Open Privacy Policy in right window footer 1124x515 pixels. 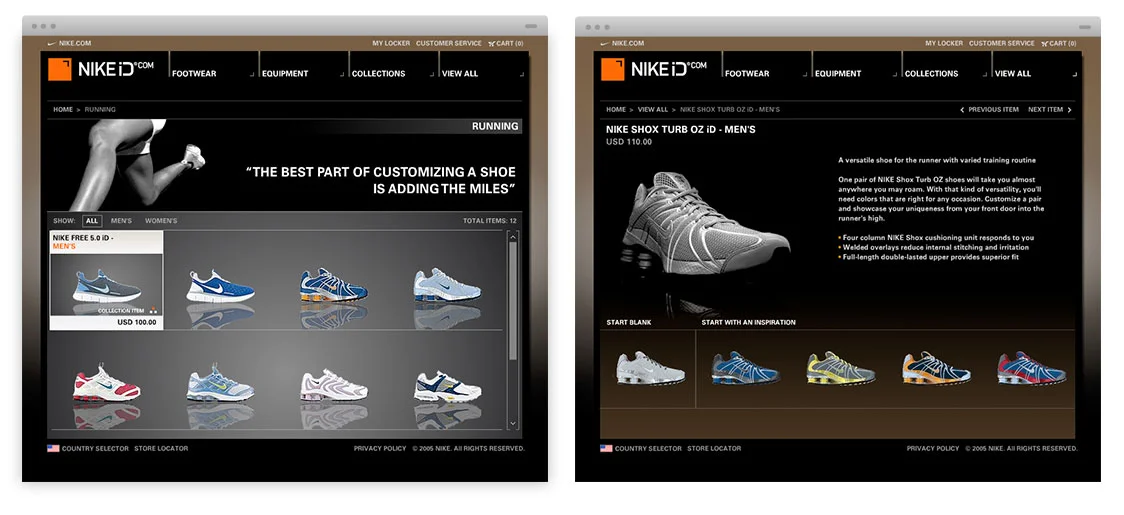(x=933, y=448)
